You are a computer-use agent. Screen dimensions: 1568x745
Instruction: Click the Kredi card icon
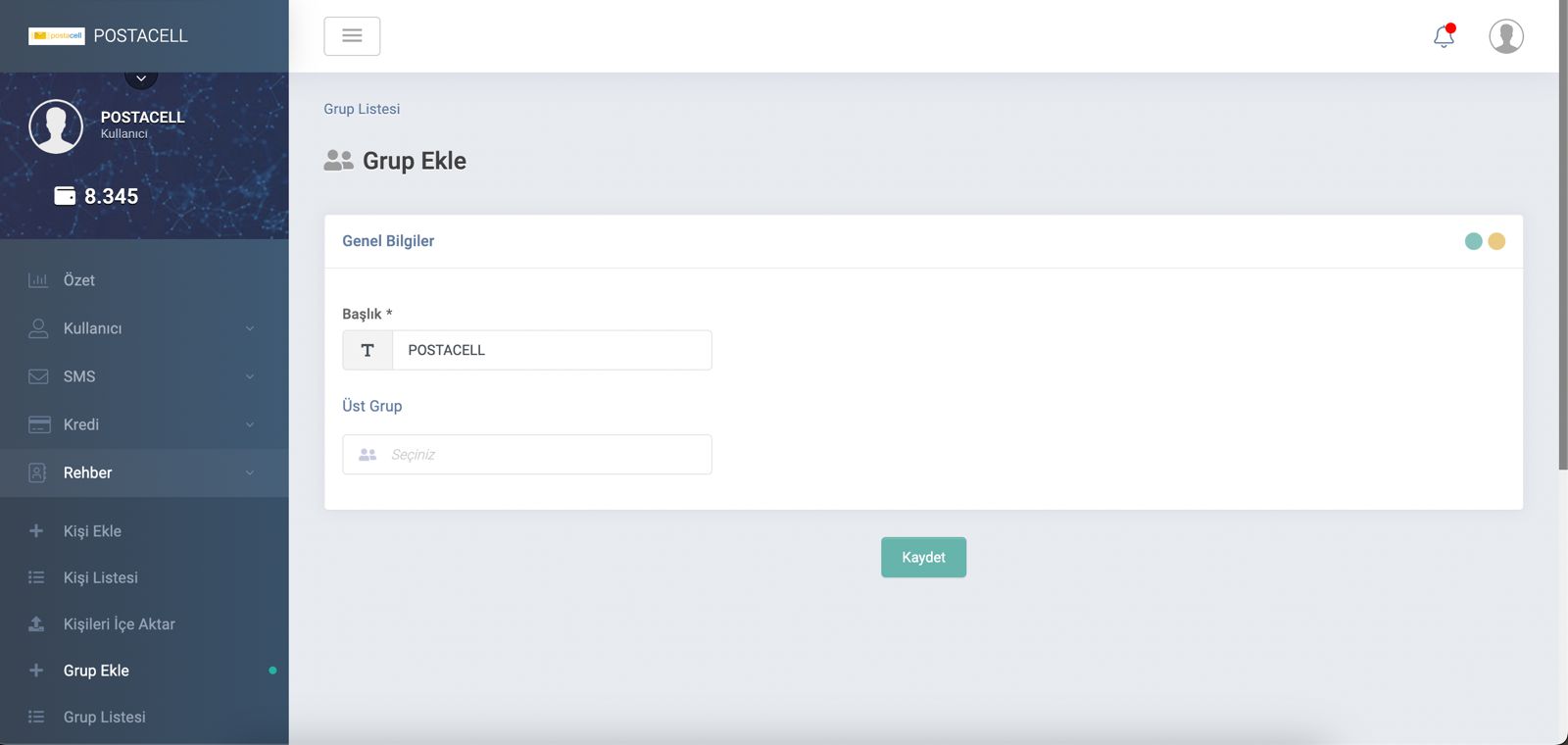click(39, 424)
